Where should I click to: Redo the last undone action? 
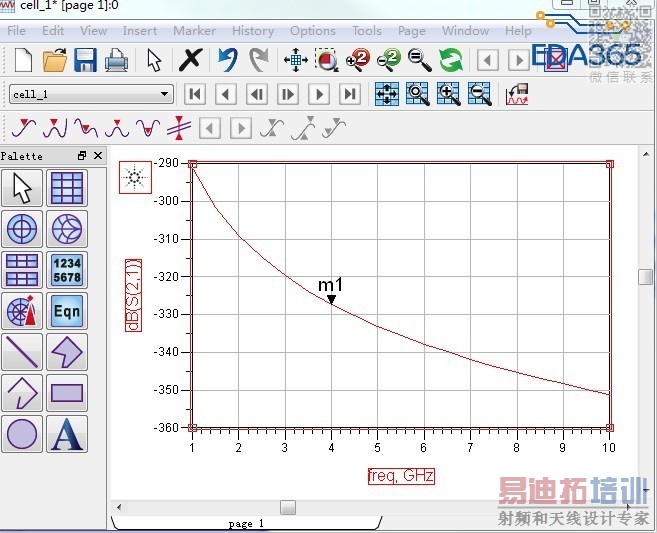259,60
